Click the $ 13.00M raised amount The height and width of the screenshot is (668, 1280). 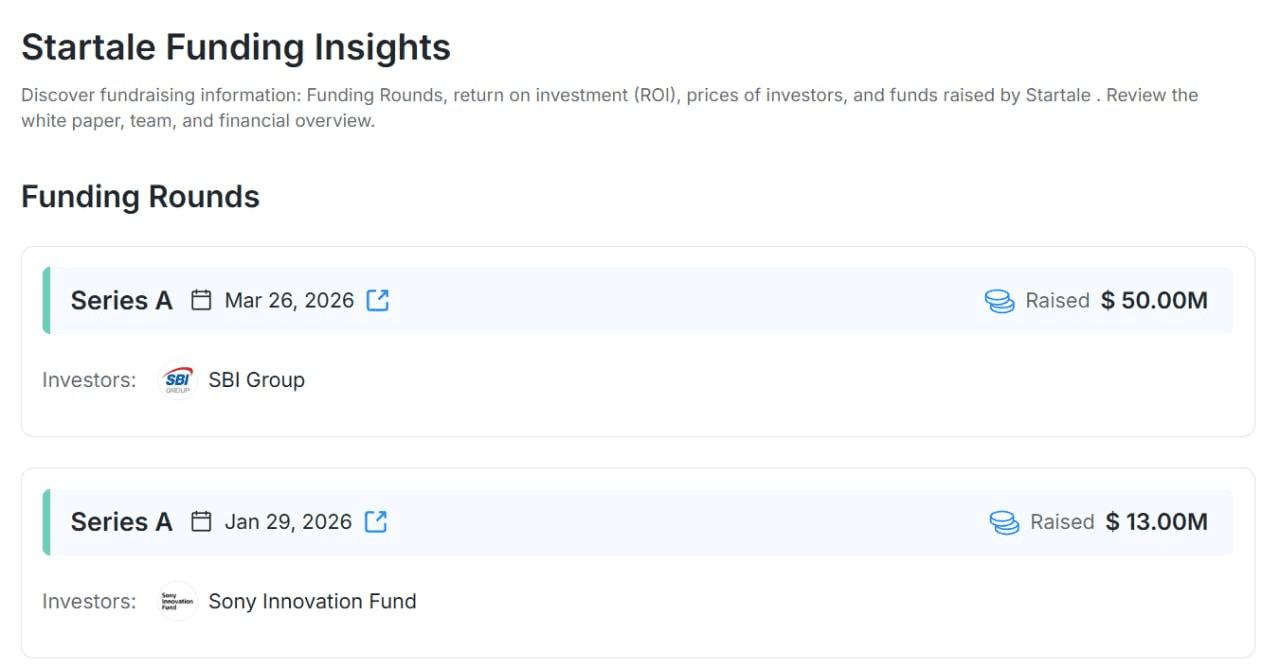pos(1156,522)
